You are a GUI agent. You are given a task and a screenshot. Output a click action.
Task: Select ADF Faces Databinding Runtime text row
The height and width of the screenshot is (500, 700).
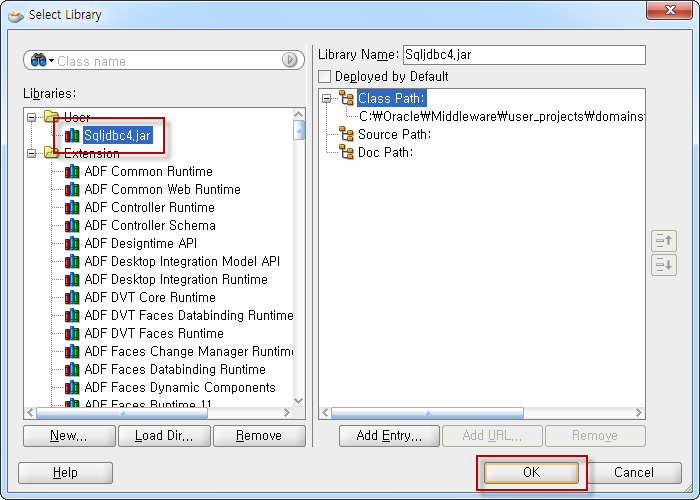click(175, 369)
